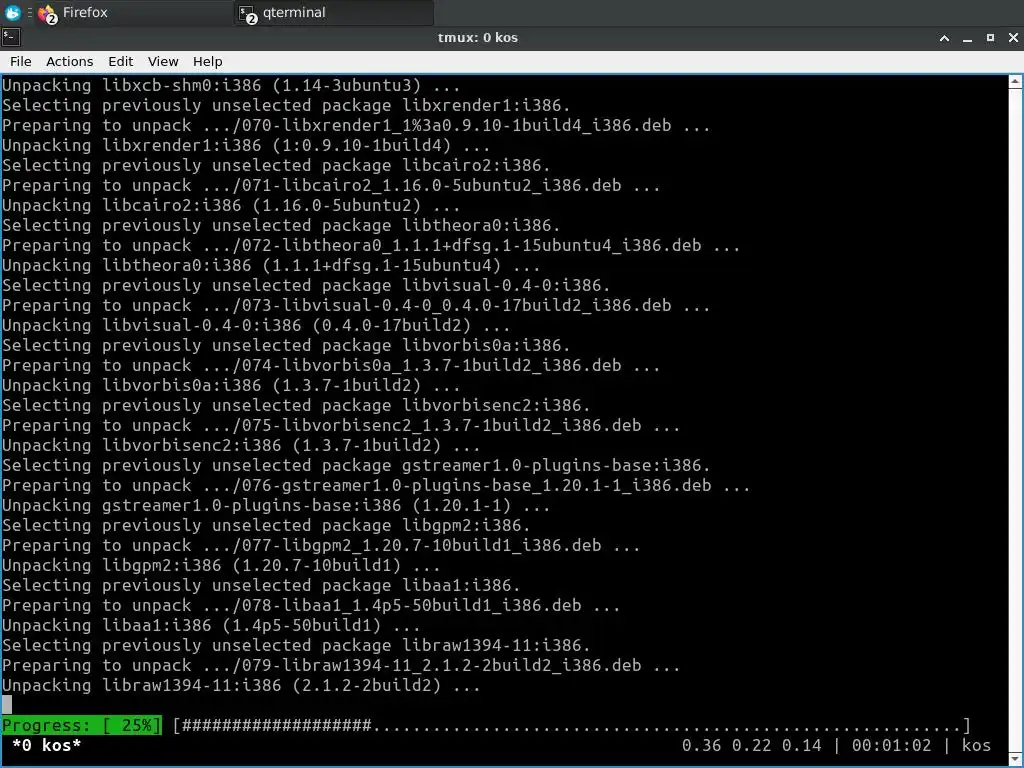Open the Help menu
Image resolution: width=1024 pixels, height=768 pixels.
tap(208, 61)
